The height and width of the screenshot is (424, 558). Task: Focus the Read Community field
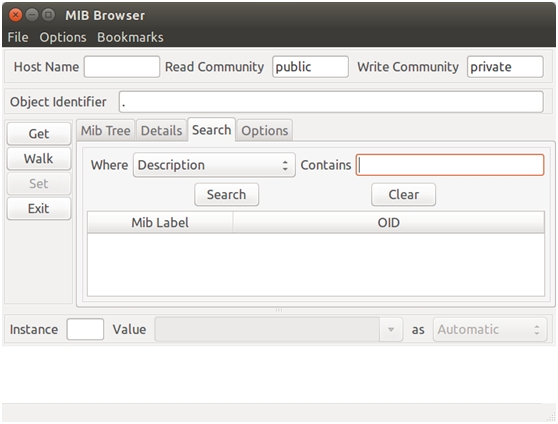pos(310,67)
